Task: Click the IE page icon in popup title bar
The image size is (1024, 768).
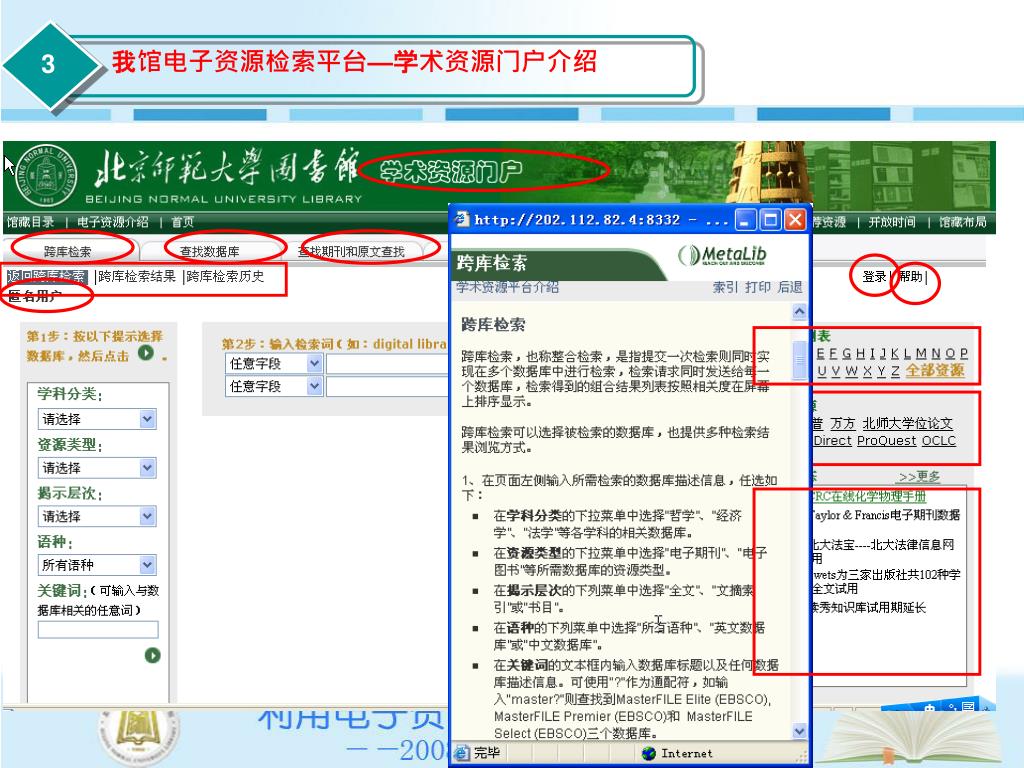Action: pos(462,219)
